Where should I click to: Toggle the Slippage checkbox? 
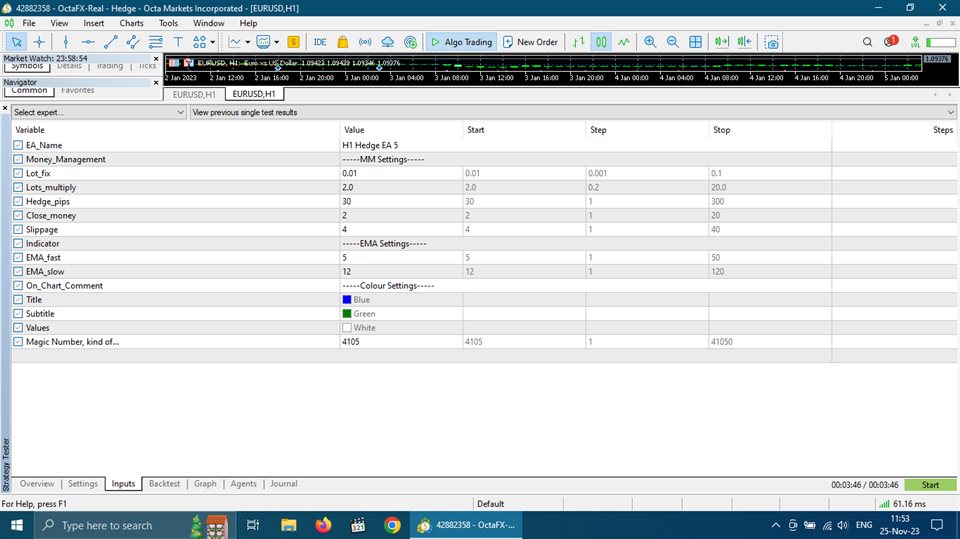coord(18,230)
